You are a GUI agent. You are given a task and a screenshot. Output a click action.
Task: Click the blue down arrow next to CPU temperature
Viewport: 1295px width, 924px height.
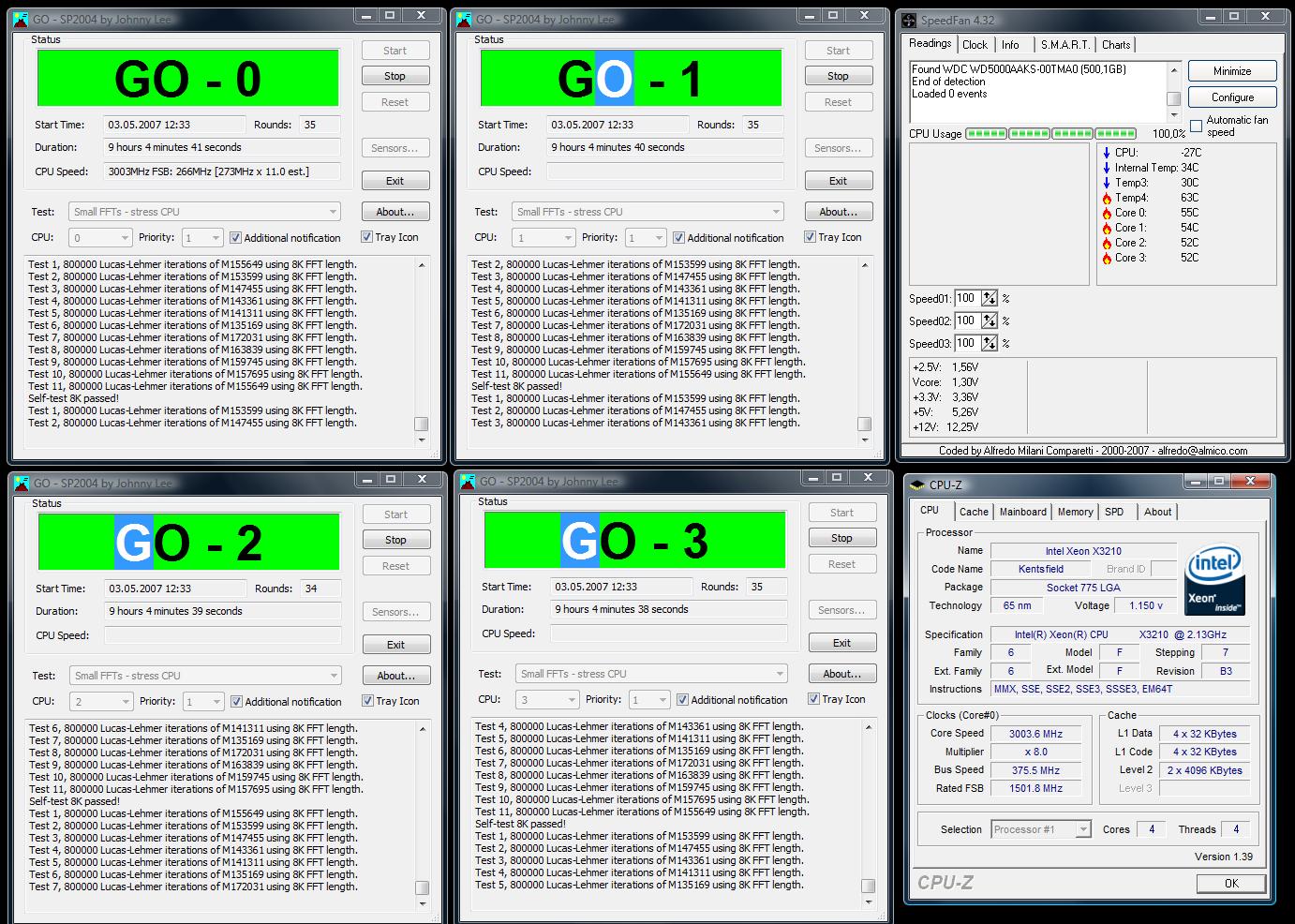pyautogui.click(x=1107, y=153)
